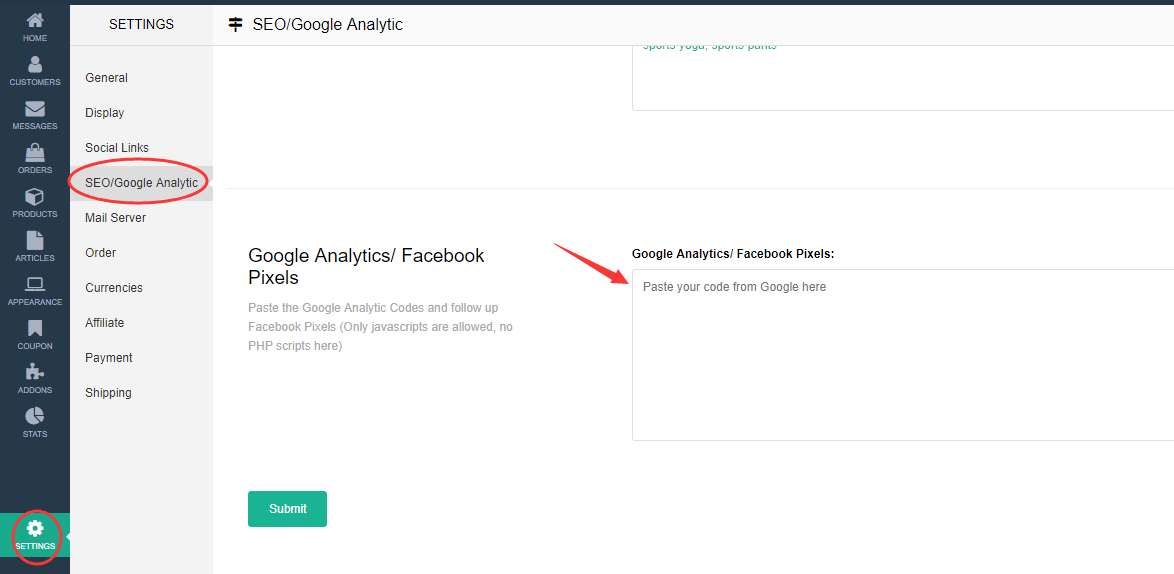Open Addons puzzle piece icon
The height and width of the screenshot is (574, 1174).
point(35,373)
